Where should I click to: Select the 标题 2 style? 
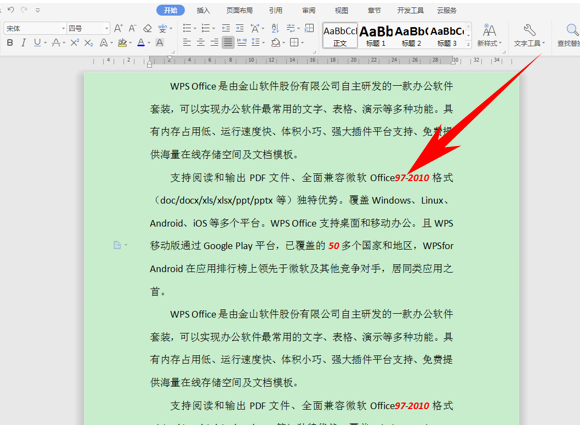coord(411,35)
